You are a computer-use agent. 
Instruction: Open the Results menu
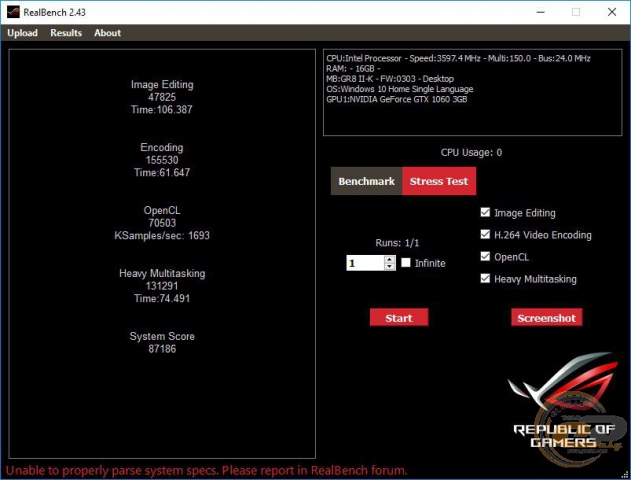pyautogui.click(x=66, y=33)
